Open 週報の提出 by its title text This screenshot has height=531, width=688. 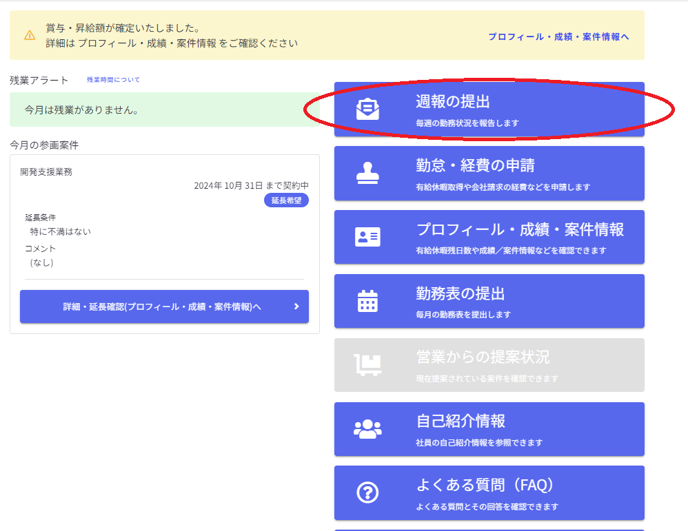pyautogui.click(x=453, y=101)
